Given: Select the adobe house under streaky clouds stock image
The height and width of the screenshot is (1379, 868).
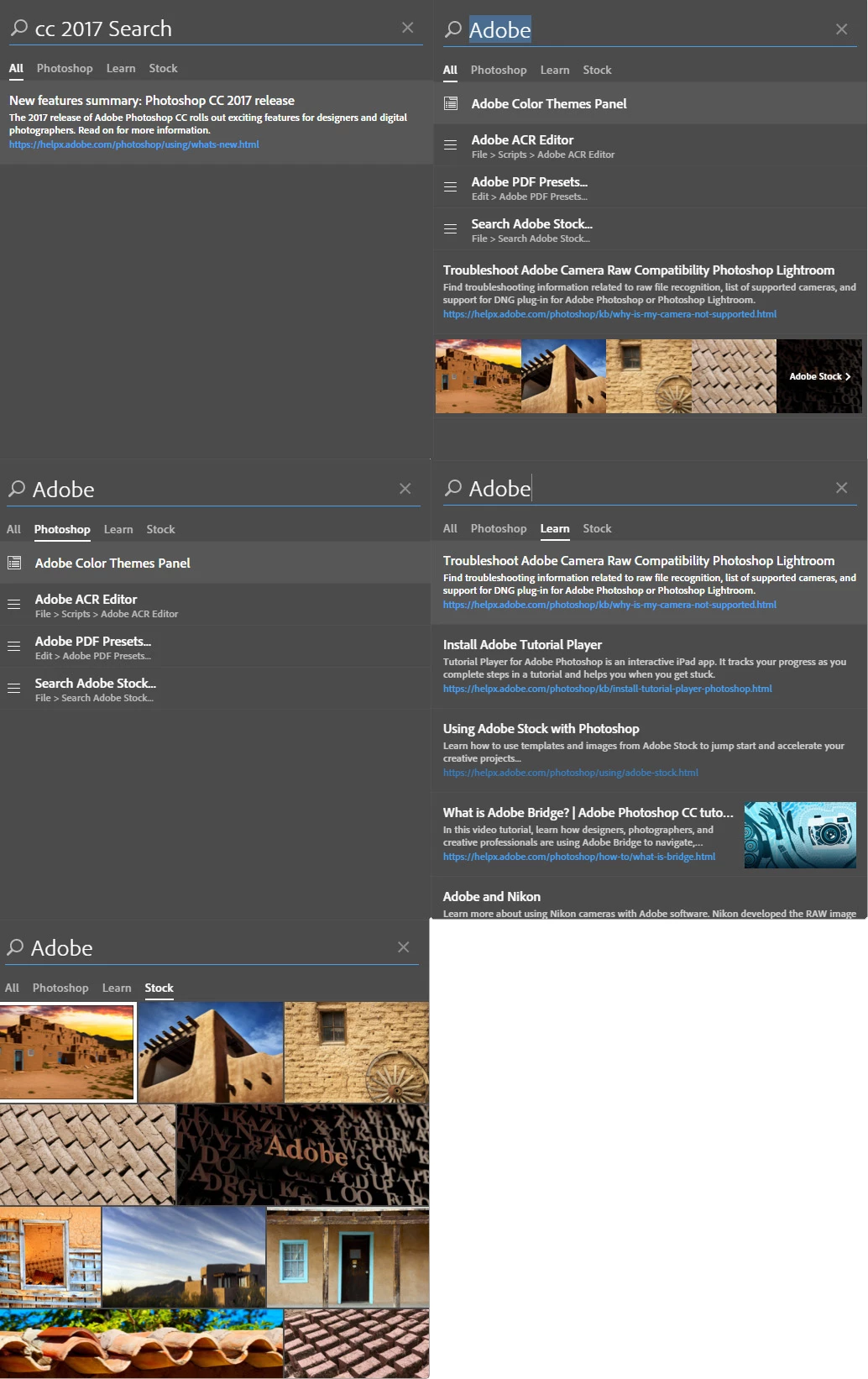Looking at the screenshot, I should 184,1256.
